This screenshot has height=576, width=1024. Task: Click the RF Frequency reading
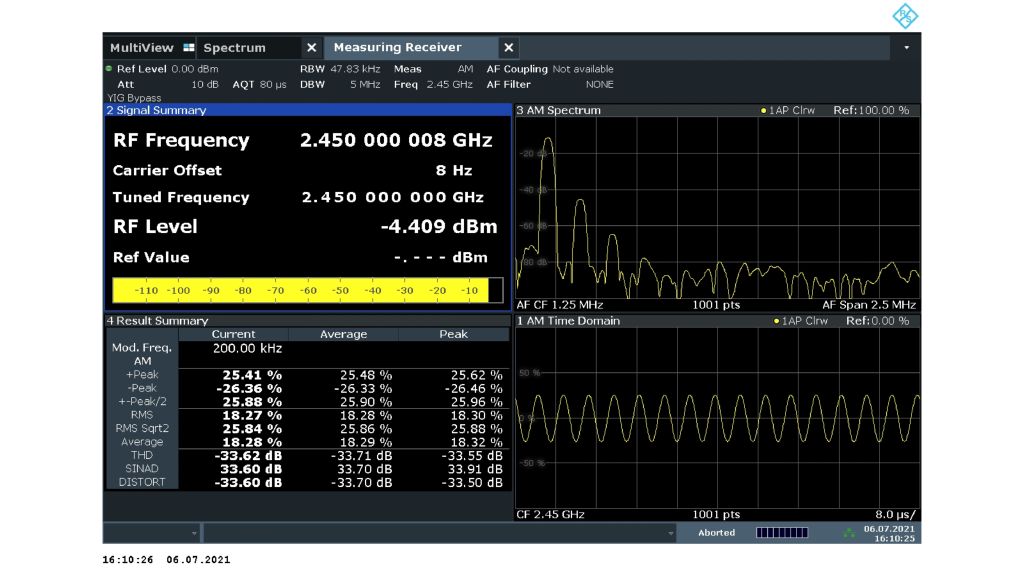pos(396,141)
